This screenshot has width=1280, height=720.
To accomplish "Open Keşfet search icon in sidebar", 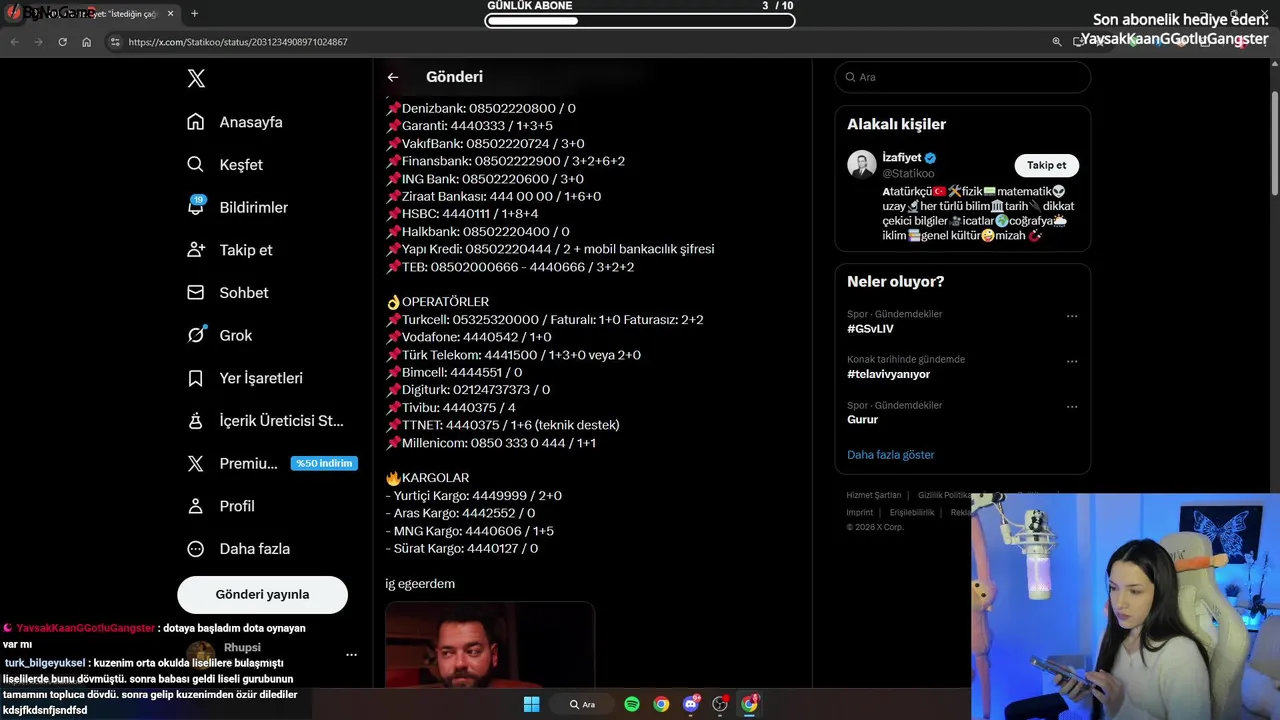I will click(x=196, y=165).
